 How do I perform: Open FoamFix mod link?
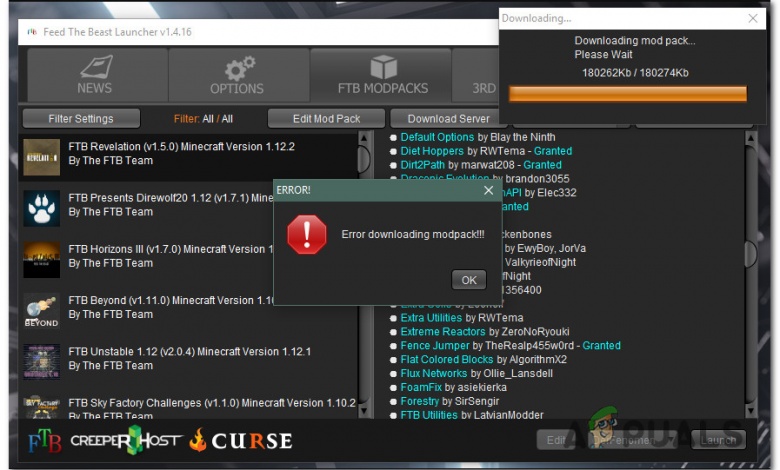[421, 387]
